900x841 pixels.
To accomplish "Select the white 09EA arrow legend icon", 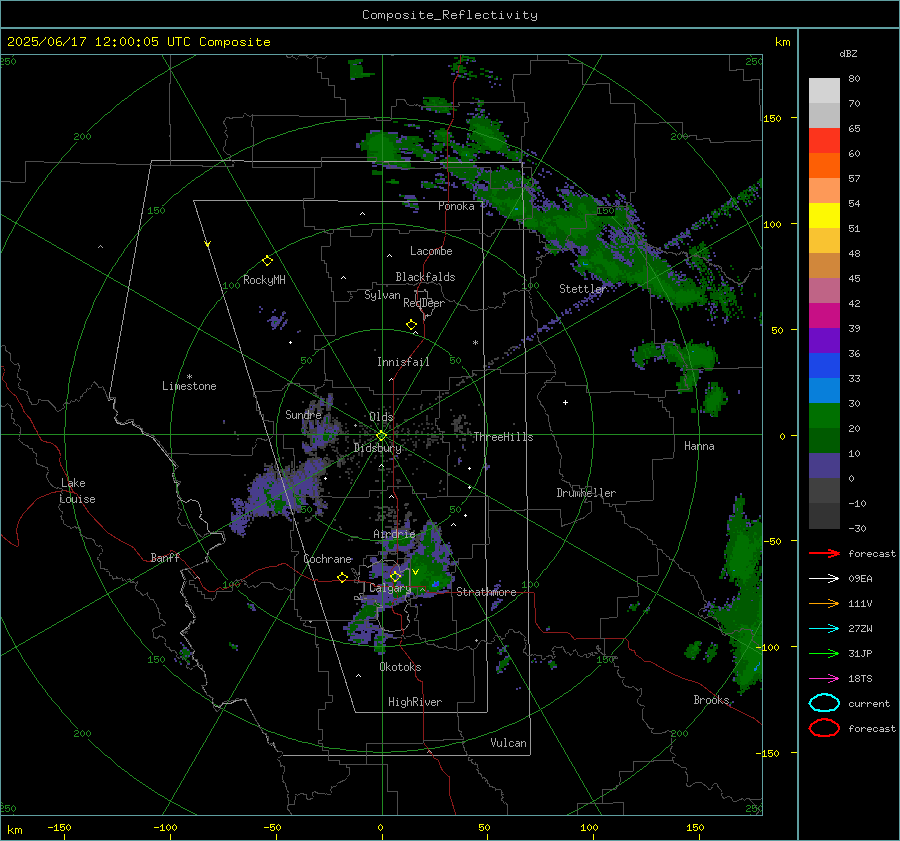I will [824, 579].
